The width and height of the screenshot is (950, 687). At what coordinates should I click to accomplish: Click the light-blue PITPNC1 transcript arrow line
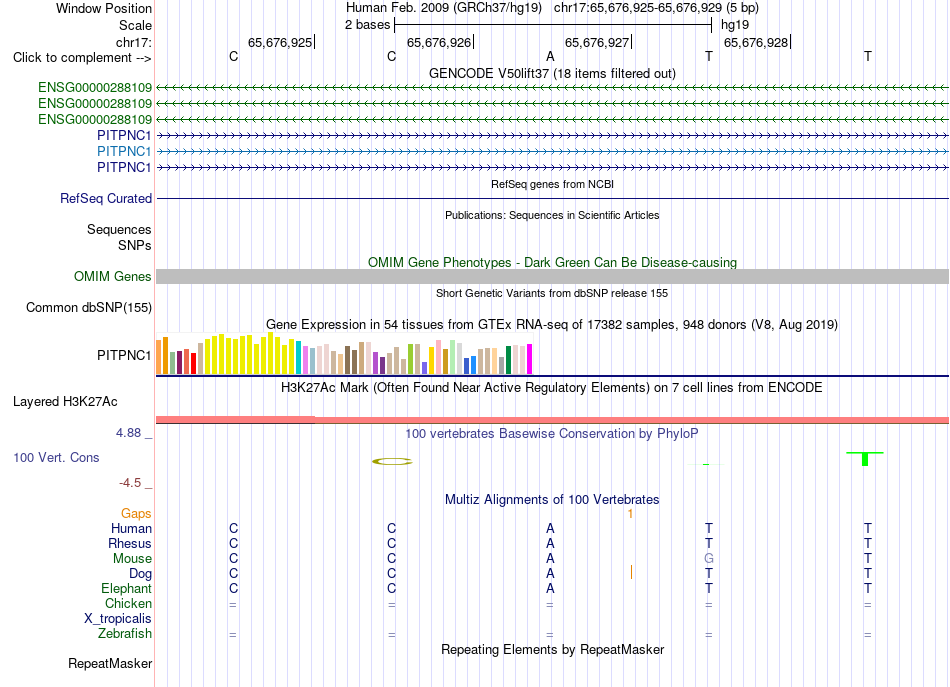552,151
